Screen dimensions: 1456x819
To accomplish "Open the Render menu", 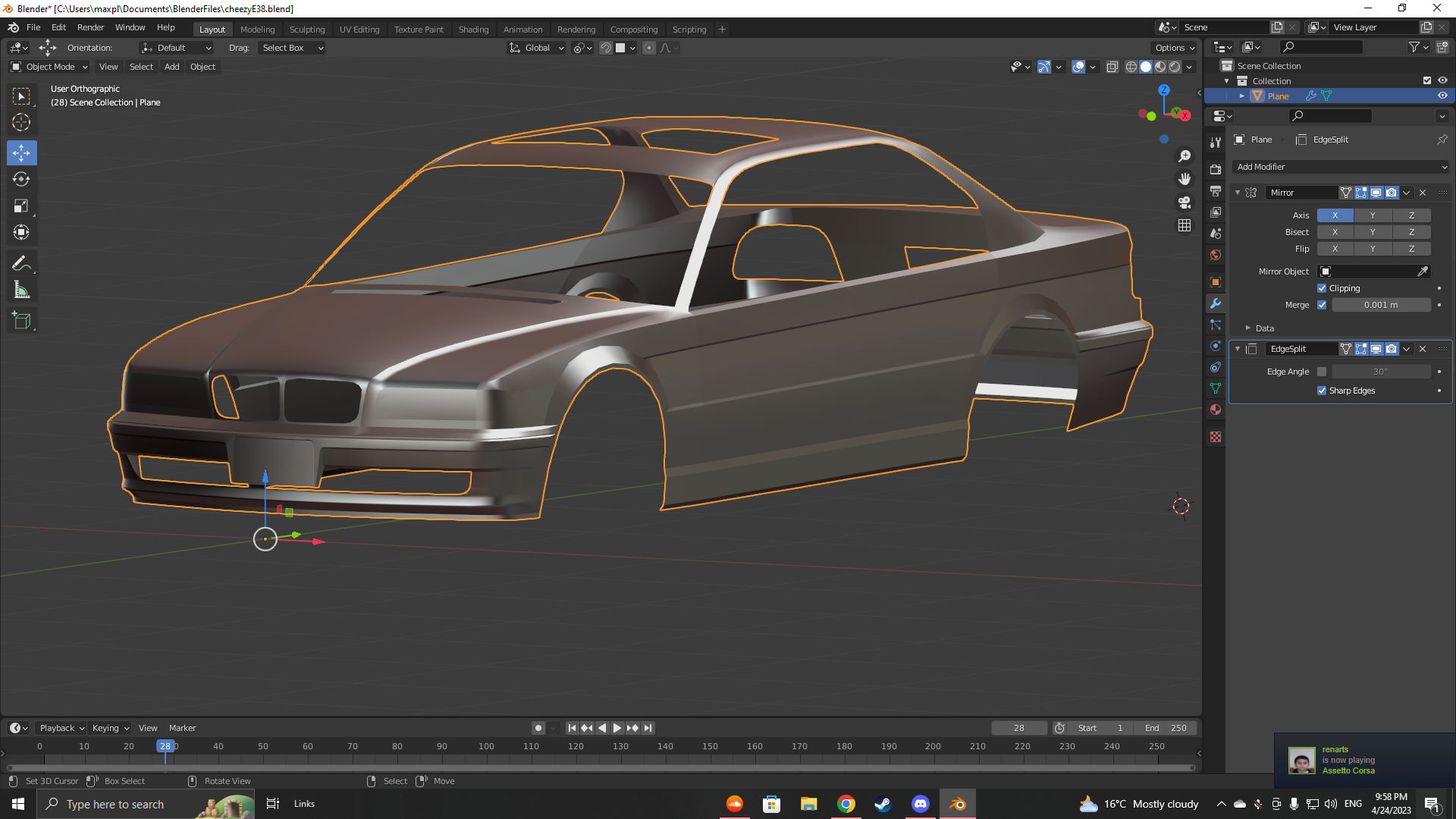I will [90, 27].
